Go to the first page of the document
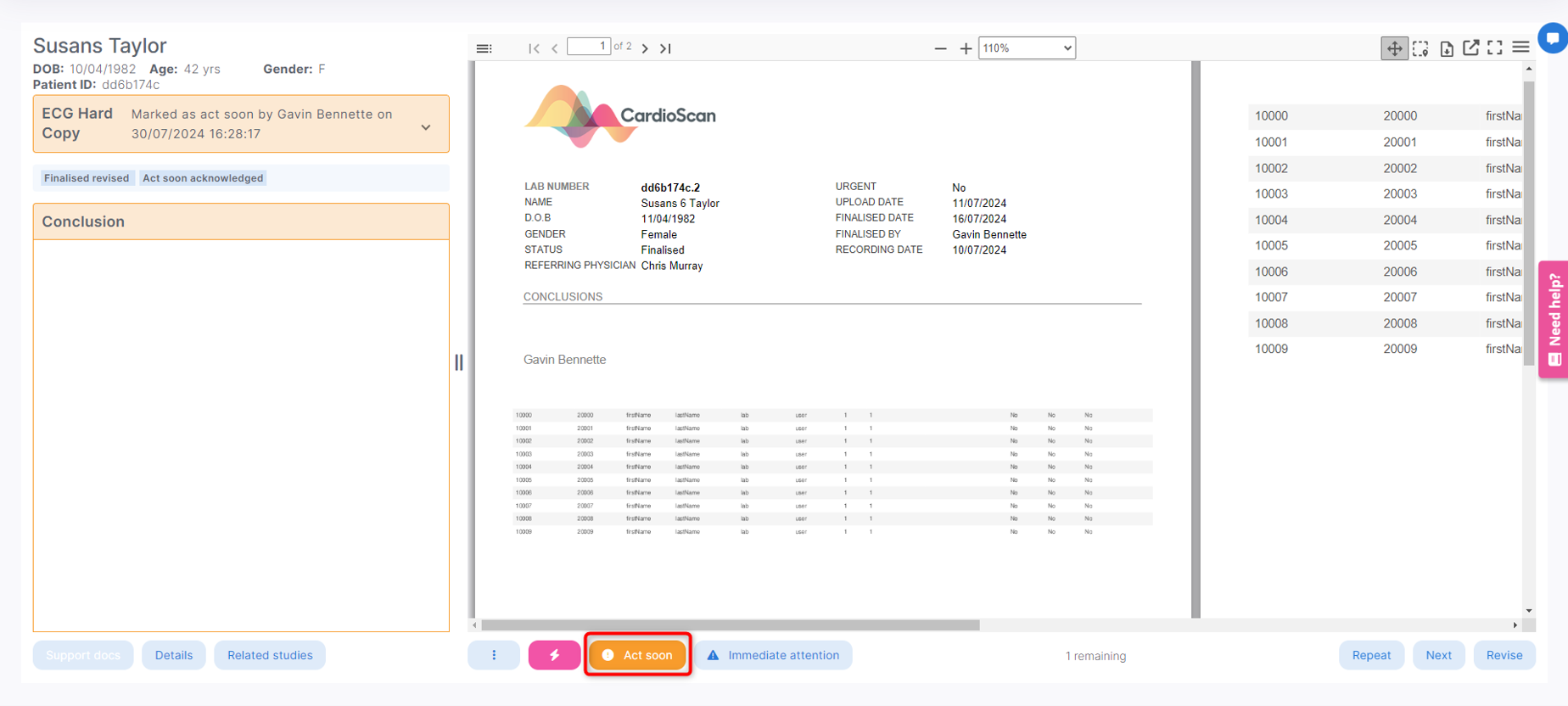Screen dimensions: 1568x706 point(534,48)
